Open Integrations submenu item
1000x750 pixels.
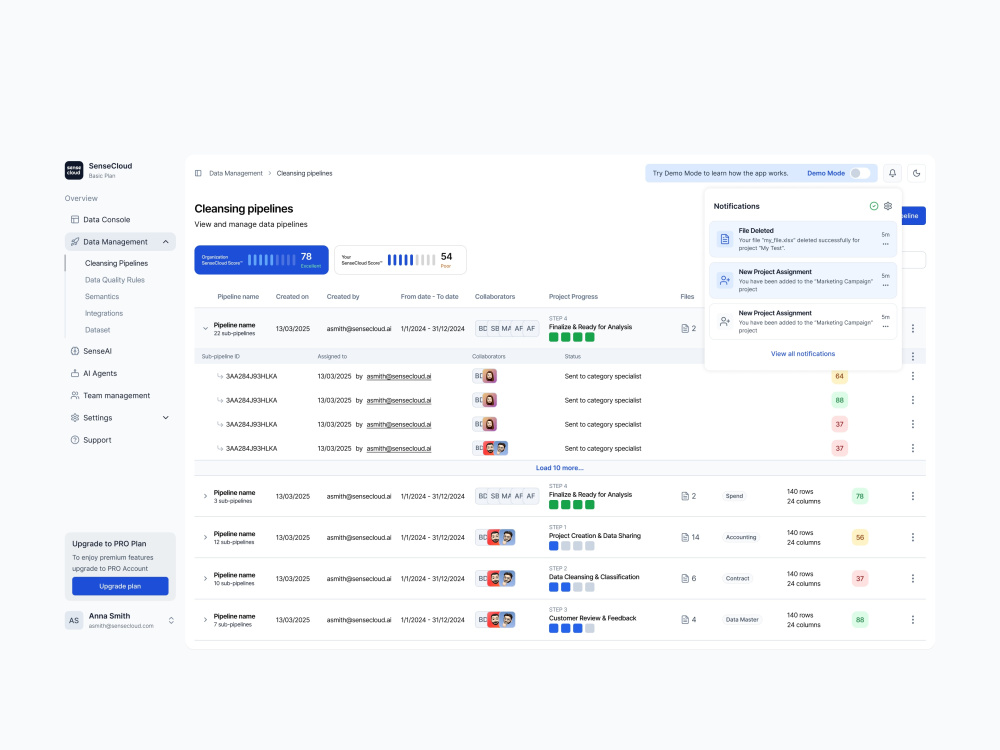tap(104, 313)
